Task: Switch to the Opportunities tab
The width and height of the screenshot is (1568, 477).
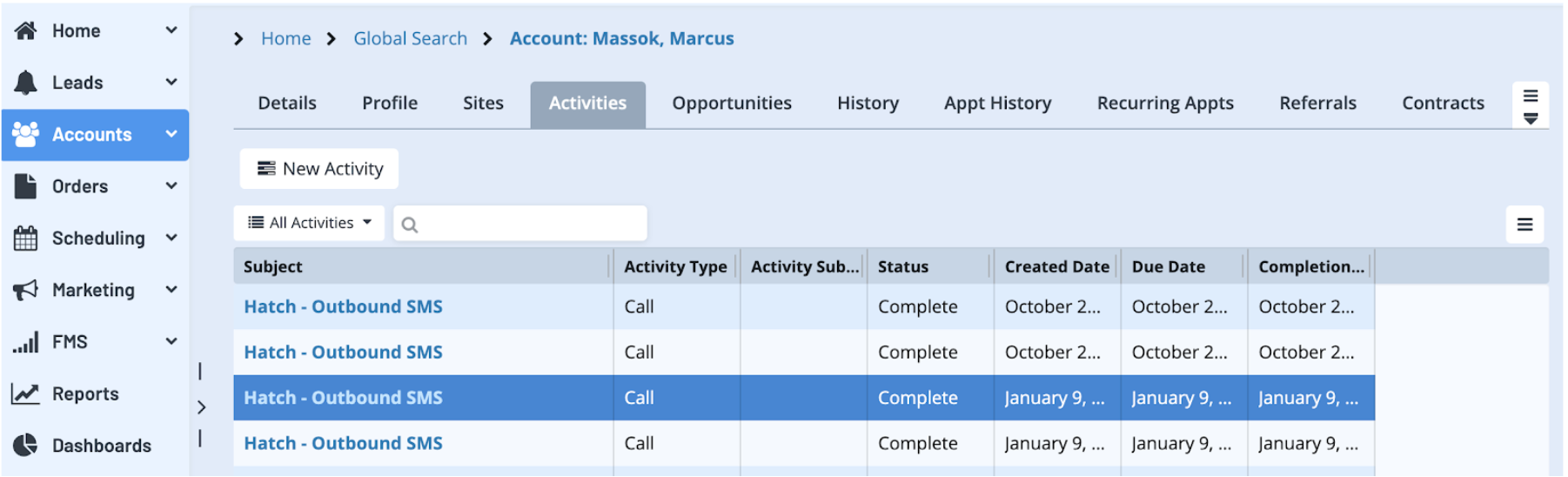Action: click(731, 104)
